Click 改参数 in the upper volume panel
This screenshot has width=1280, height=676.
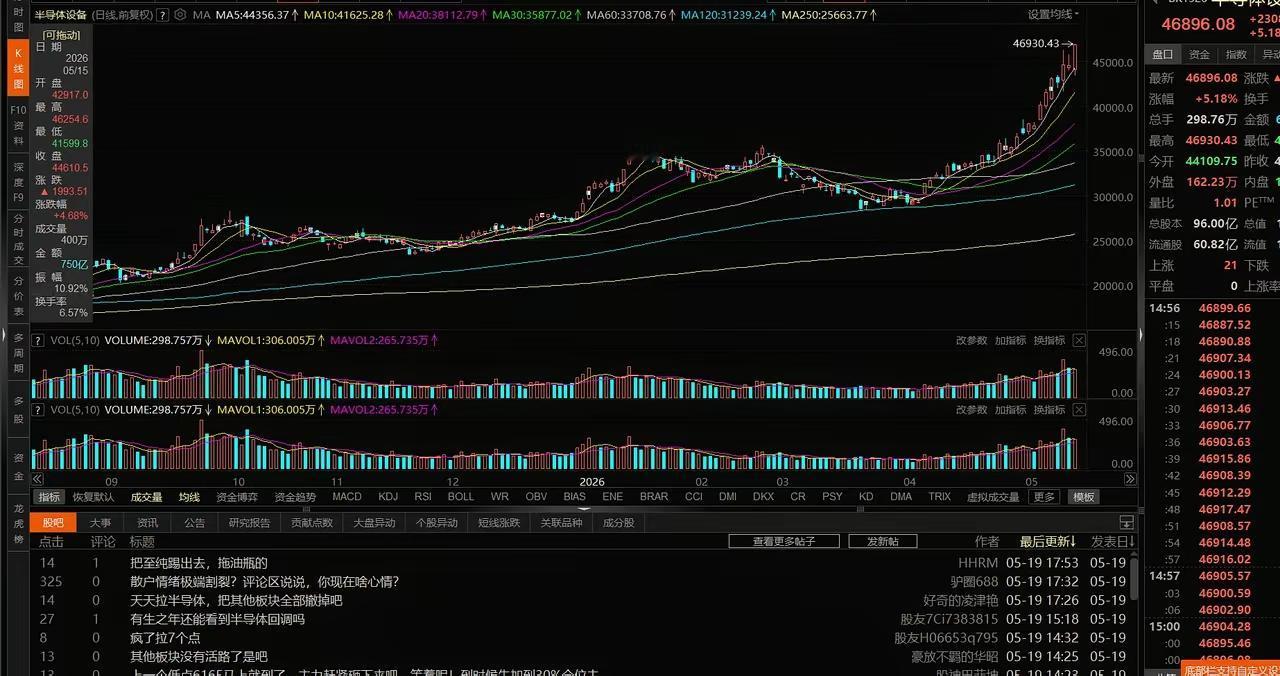point(971,340)
